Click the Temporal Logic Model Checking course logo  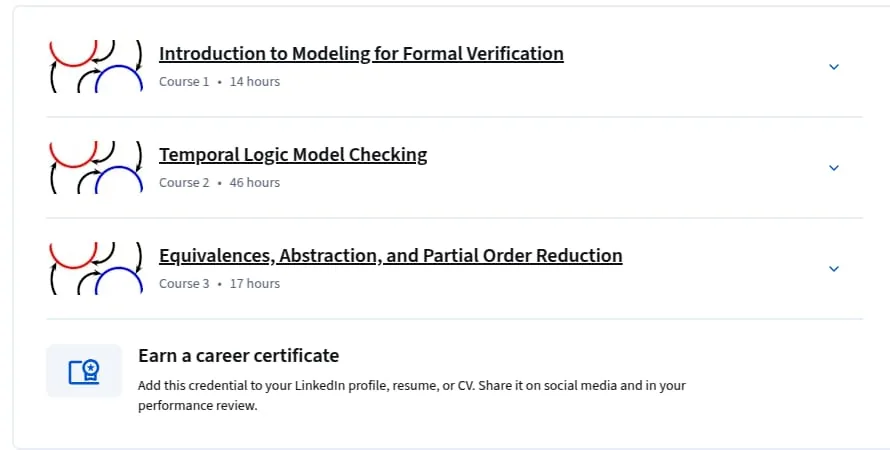[96, 167]
